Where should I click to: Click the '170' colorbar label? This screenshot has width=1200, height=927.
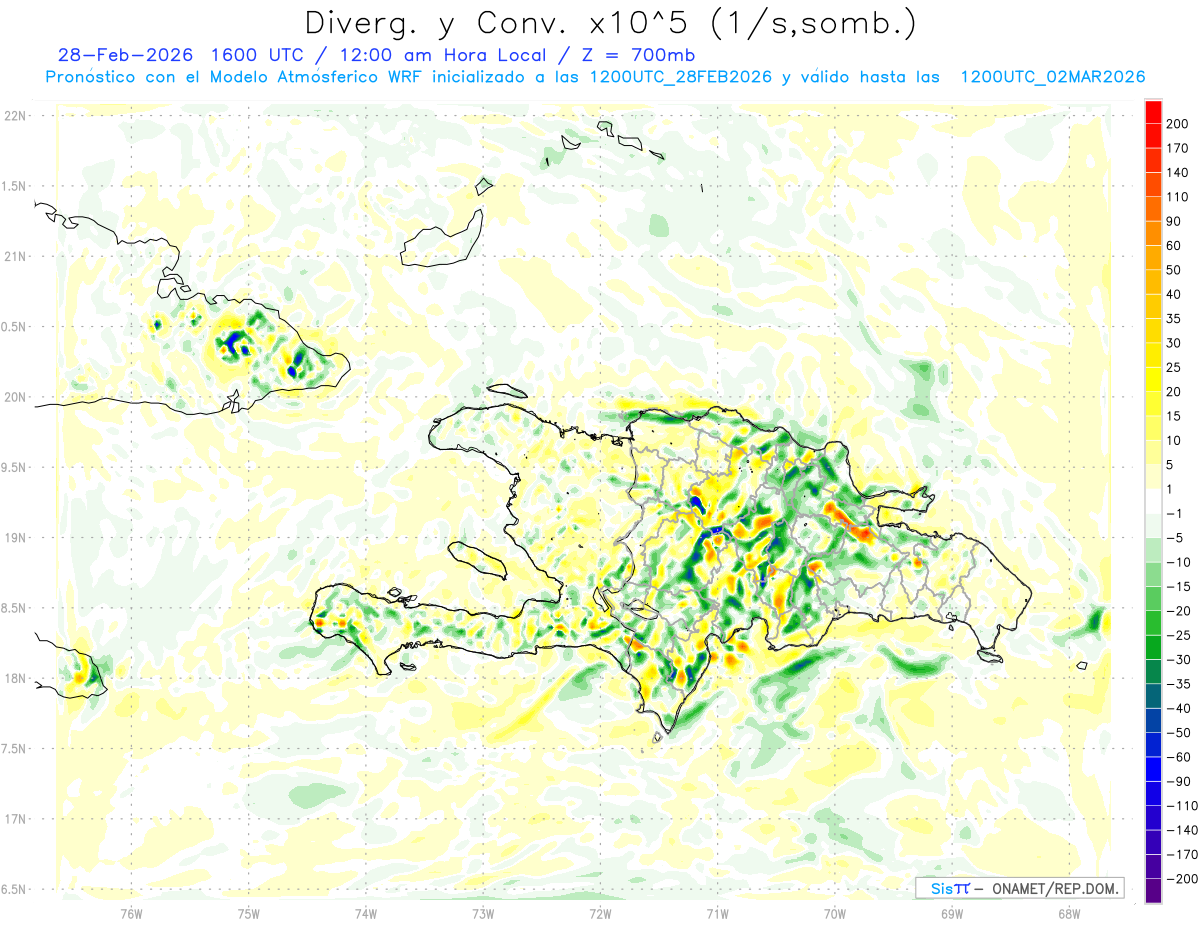(x=1178, y=148)
